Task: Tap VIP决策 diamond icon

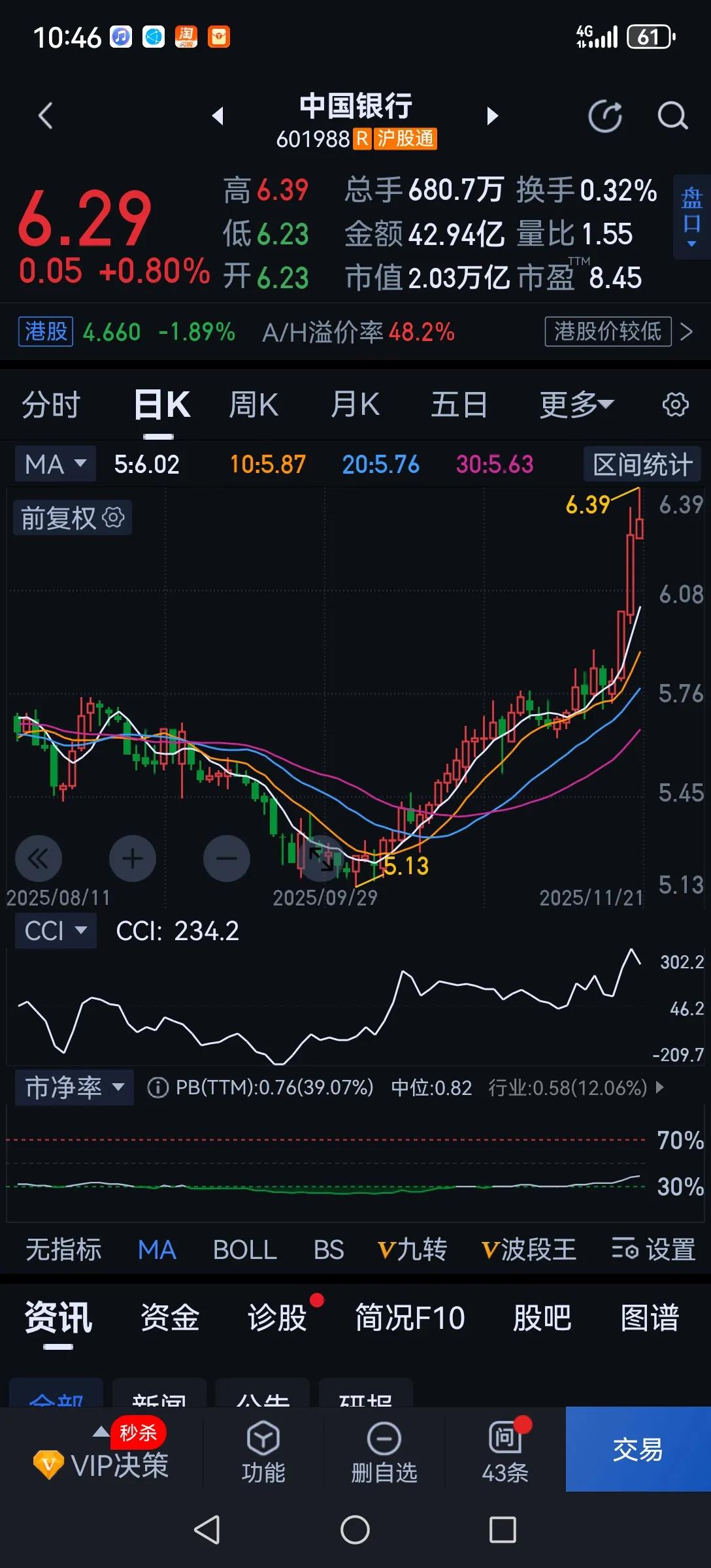Action: (48, 1465)
